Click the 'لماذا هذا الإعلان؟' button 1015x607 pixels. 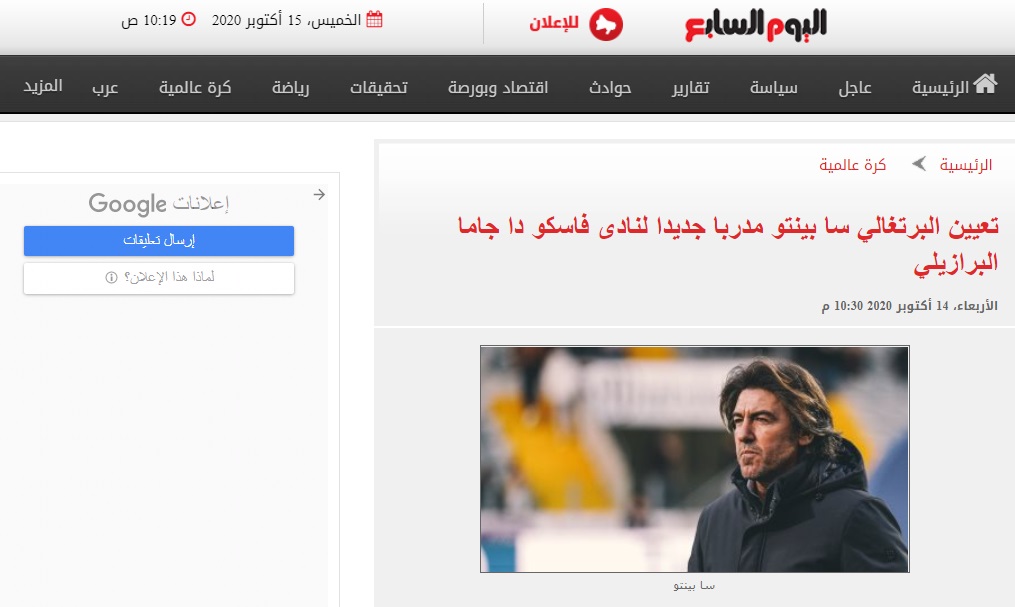point(159,278)
